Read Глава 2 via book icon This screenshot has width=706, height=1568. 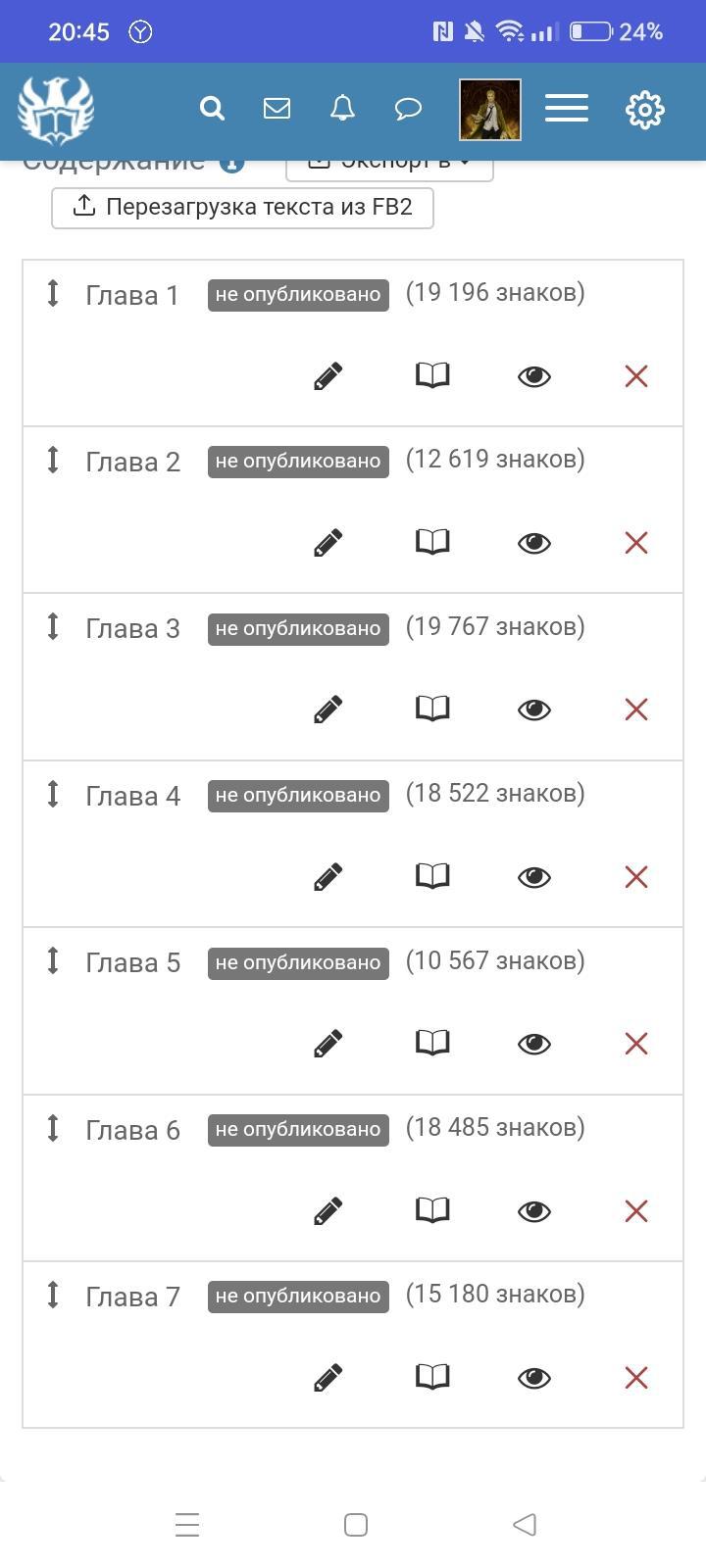pyautogui.click(x=432, y=542)
